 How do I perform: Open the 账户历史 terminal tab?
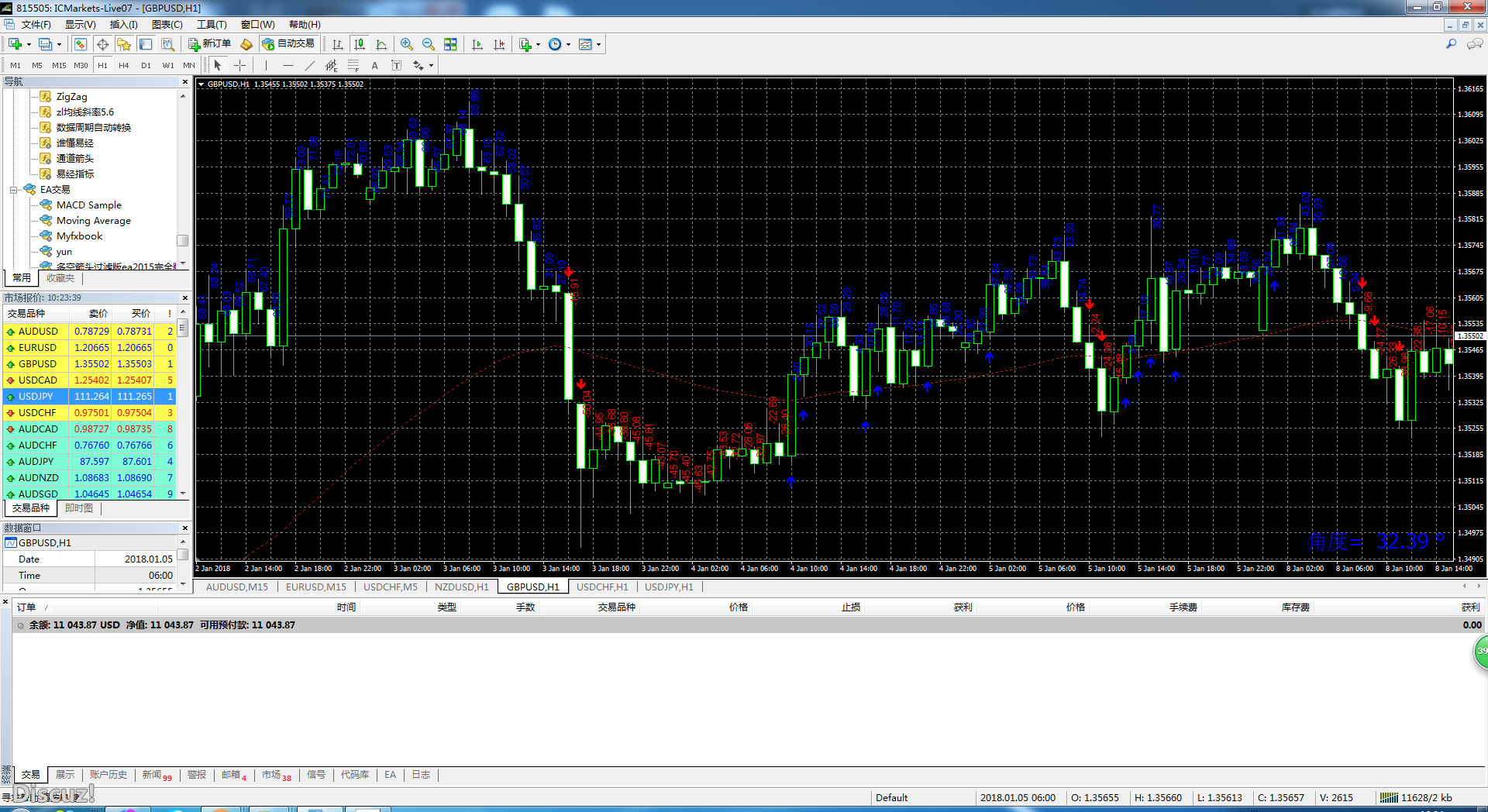[108, 775]
